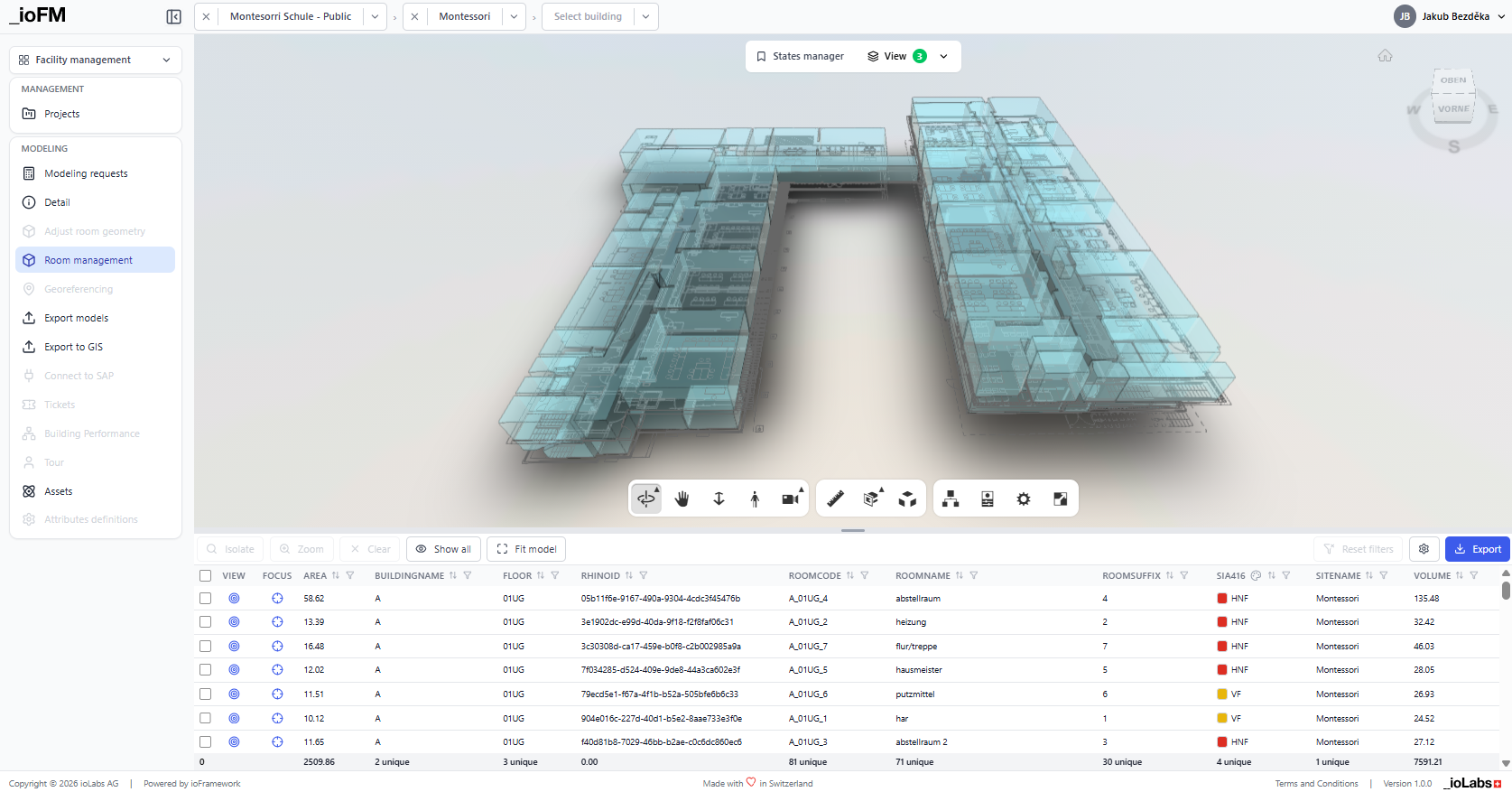Open viewer settings gear in 3D toolbar

pyautogui.click(x=1024, y=498)
